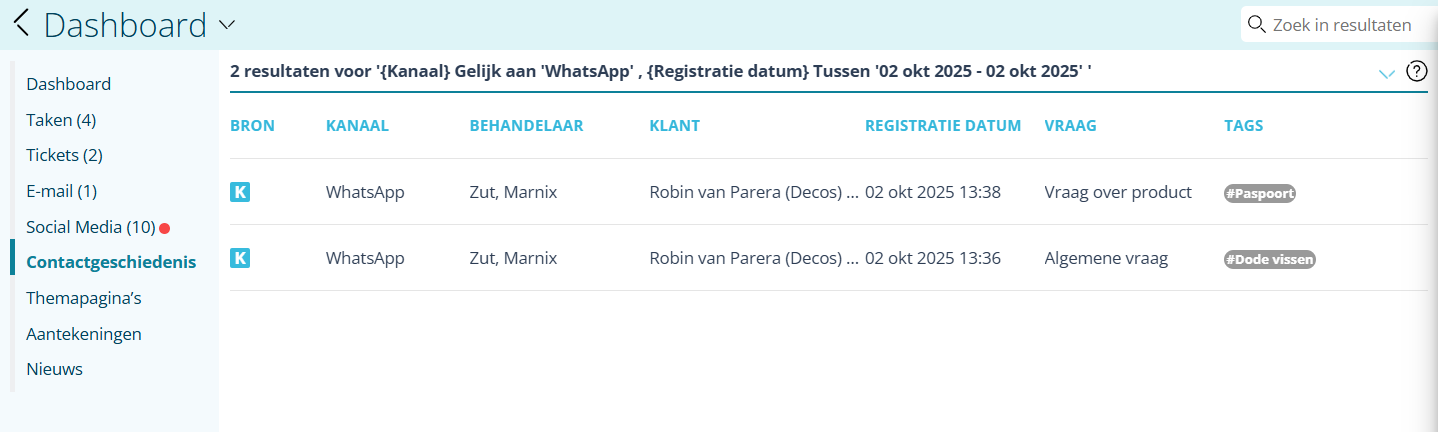Sort by the Registratie Datum column header
The width and height of the screenshot is (1438, 432).
click(x=943, y=126)
